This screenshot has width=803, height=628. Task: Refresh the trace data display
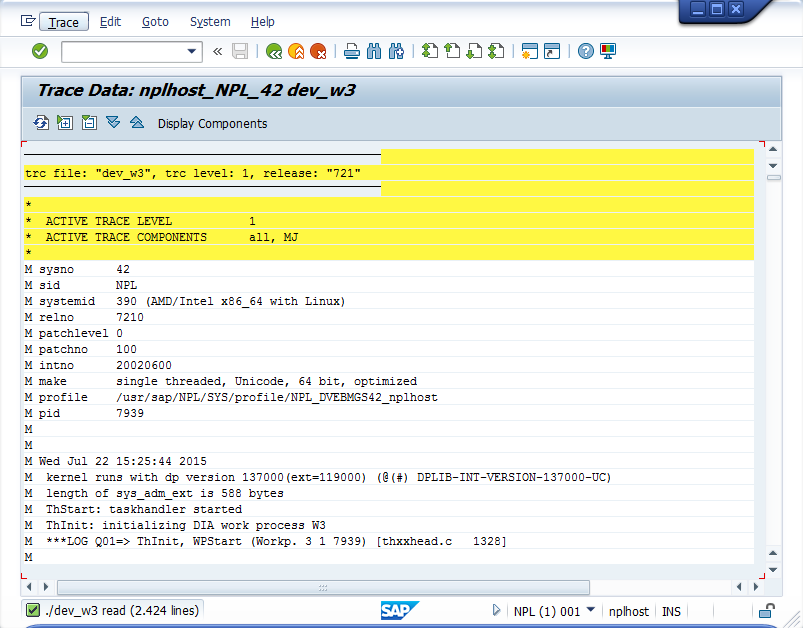(41, 123)
